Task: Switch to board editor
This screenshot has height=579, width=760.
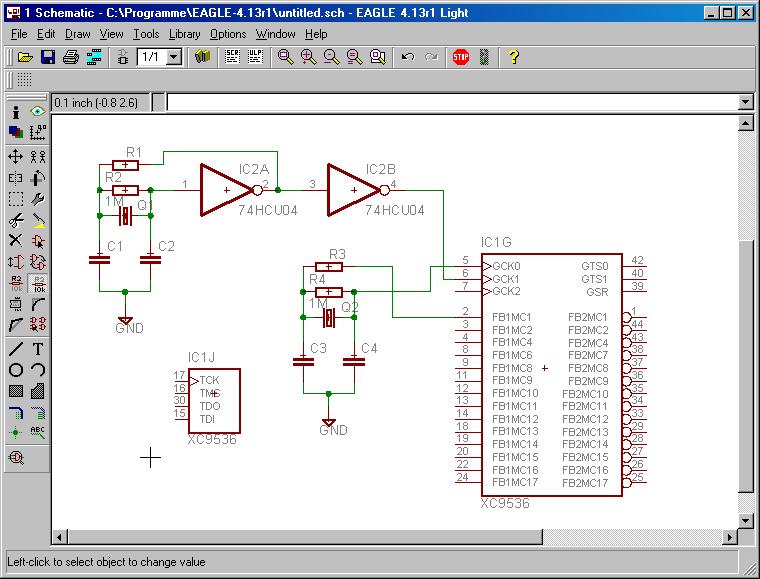Action: coord(123,57)
